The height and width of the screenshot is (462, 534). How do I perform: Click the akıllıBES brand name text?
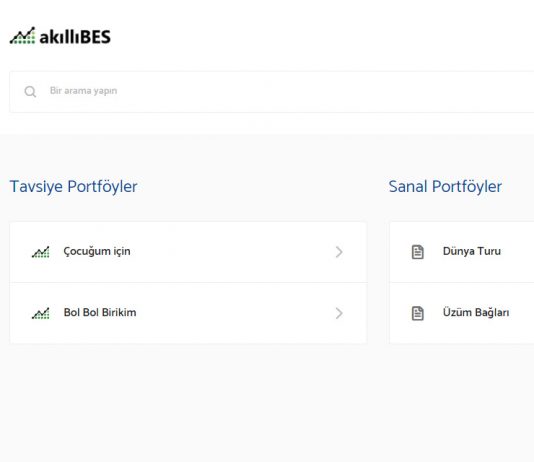(75, 37)
